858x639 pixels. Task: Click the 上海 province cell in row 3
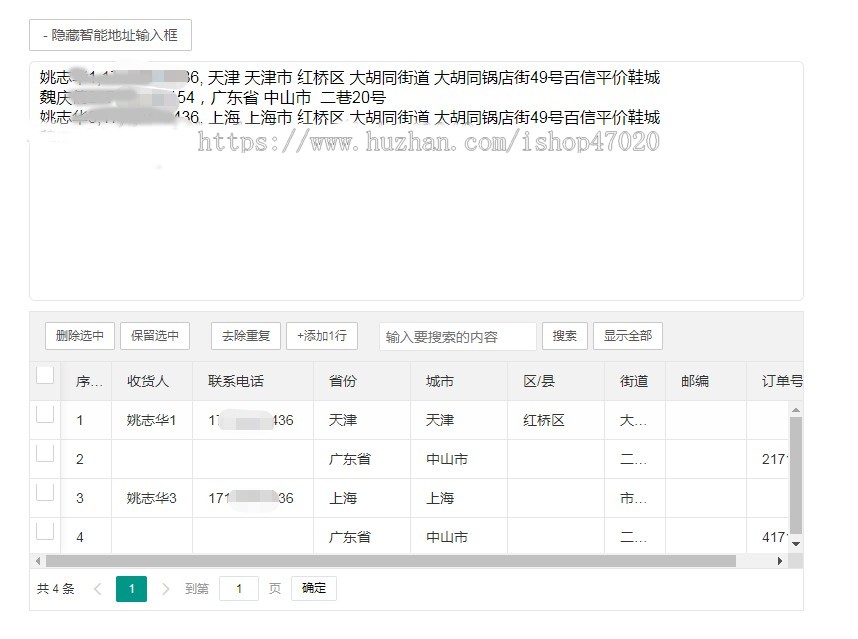pos(362,498)
